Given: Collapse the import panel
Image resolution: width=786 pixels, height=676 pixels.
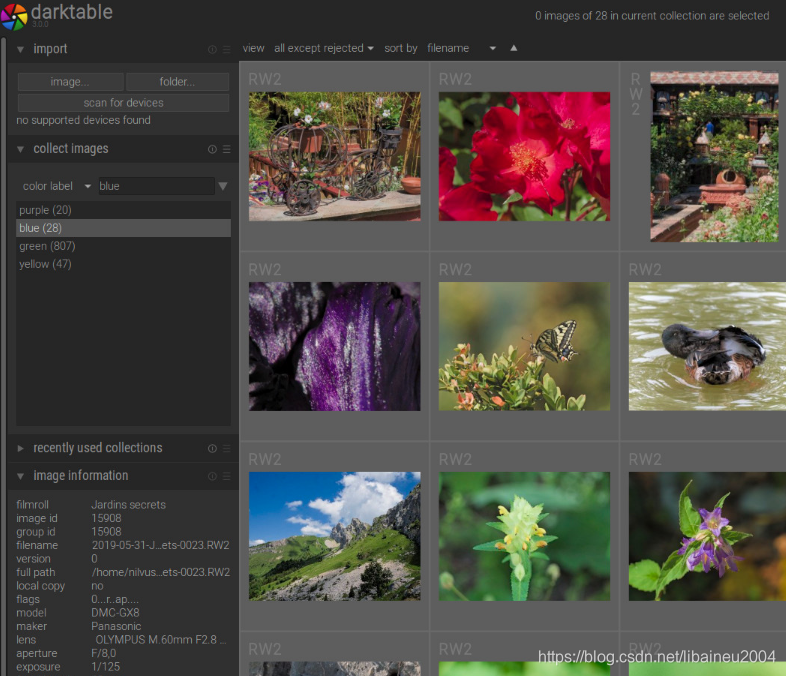Looking at the screenshot, I should (21, 49).
